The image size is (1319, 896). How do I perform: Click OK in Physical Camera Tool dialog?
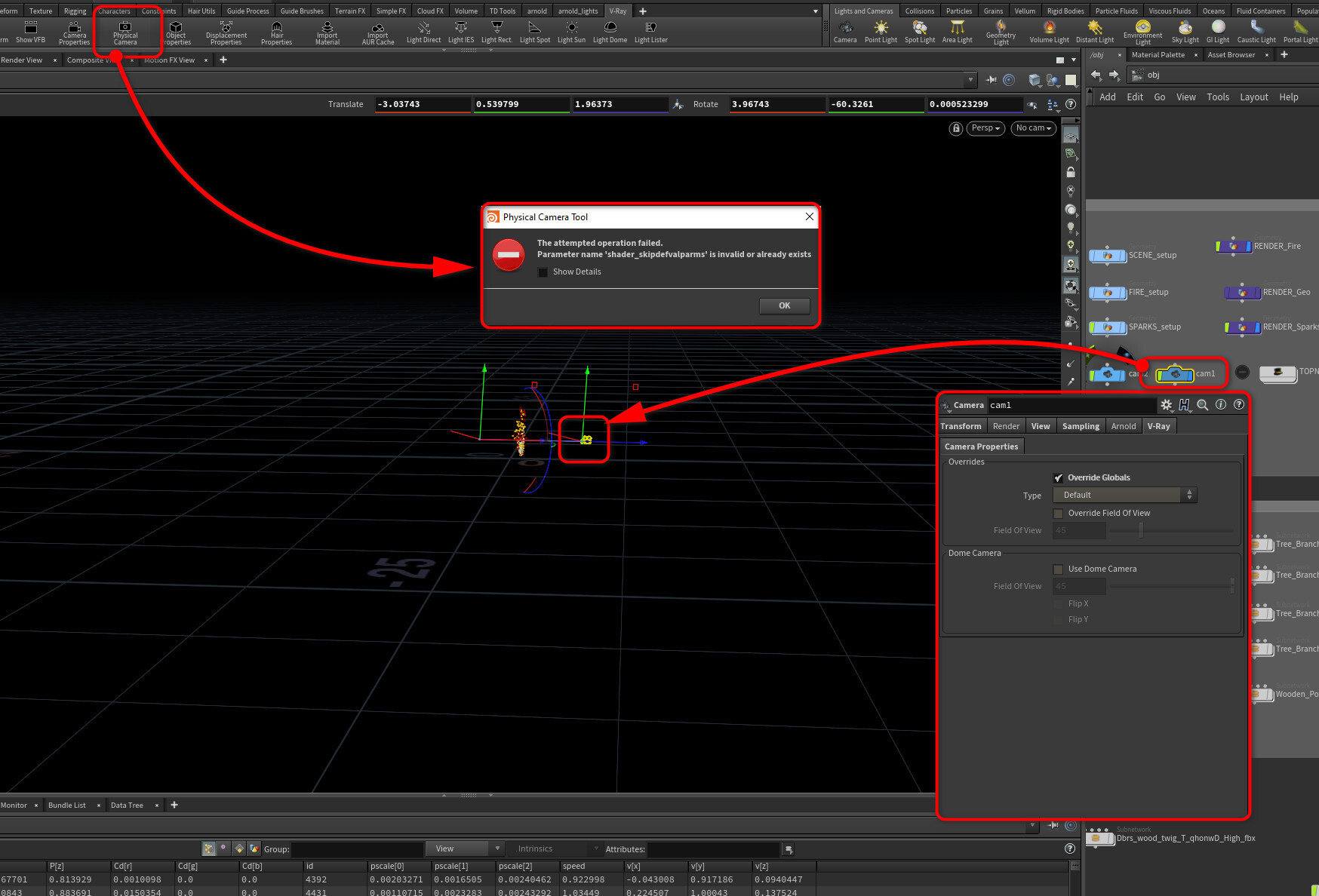pyautogui.click(x=784, y=306)
